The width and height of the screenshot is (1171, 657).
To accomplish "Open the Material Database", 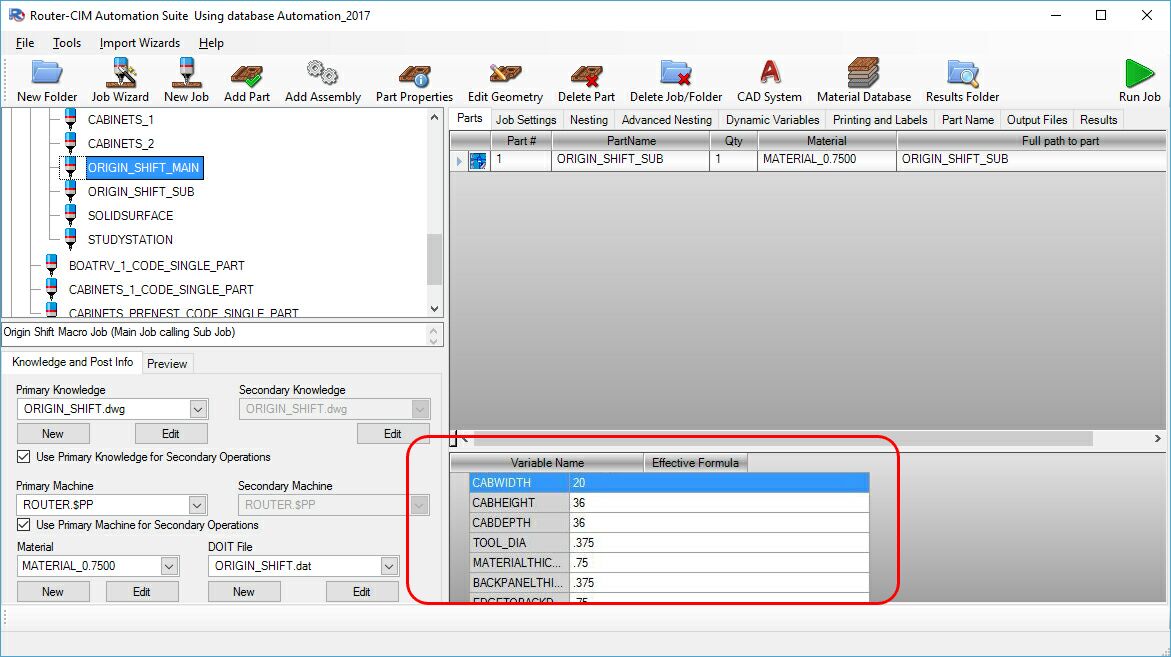I will coord(864,80).
